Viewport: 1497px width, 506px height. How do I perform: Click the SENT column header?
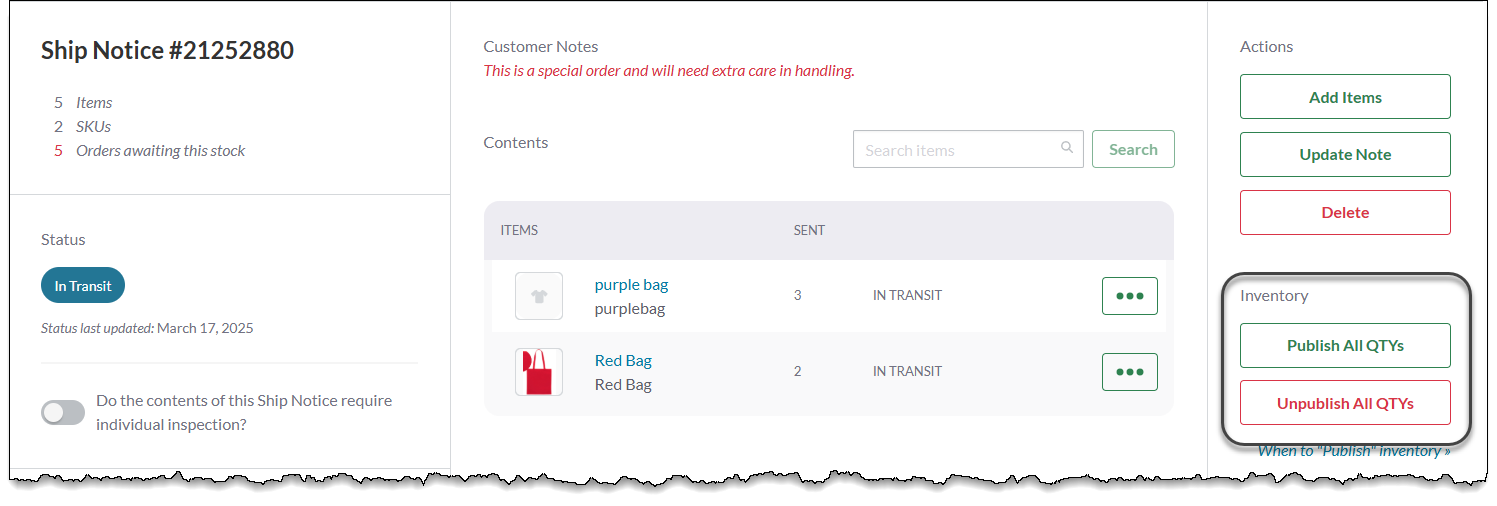click(809, 230)
